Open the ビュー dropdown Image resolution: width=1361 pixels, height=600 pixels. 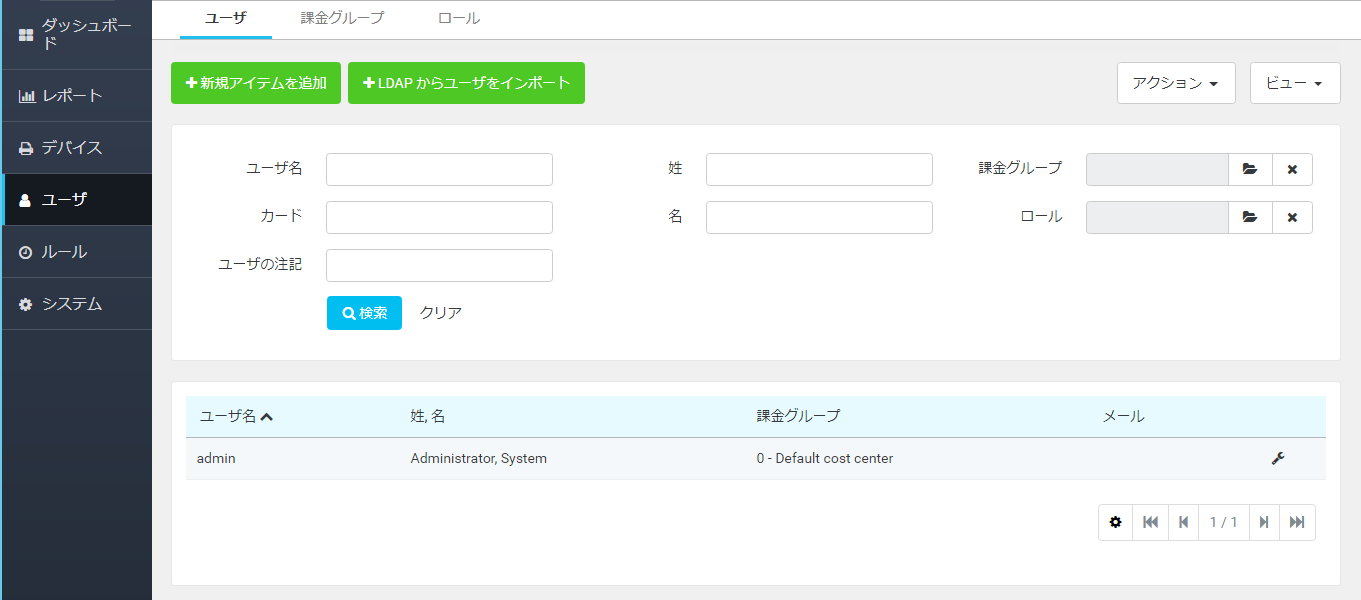(1295, 83)
